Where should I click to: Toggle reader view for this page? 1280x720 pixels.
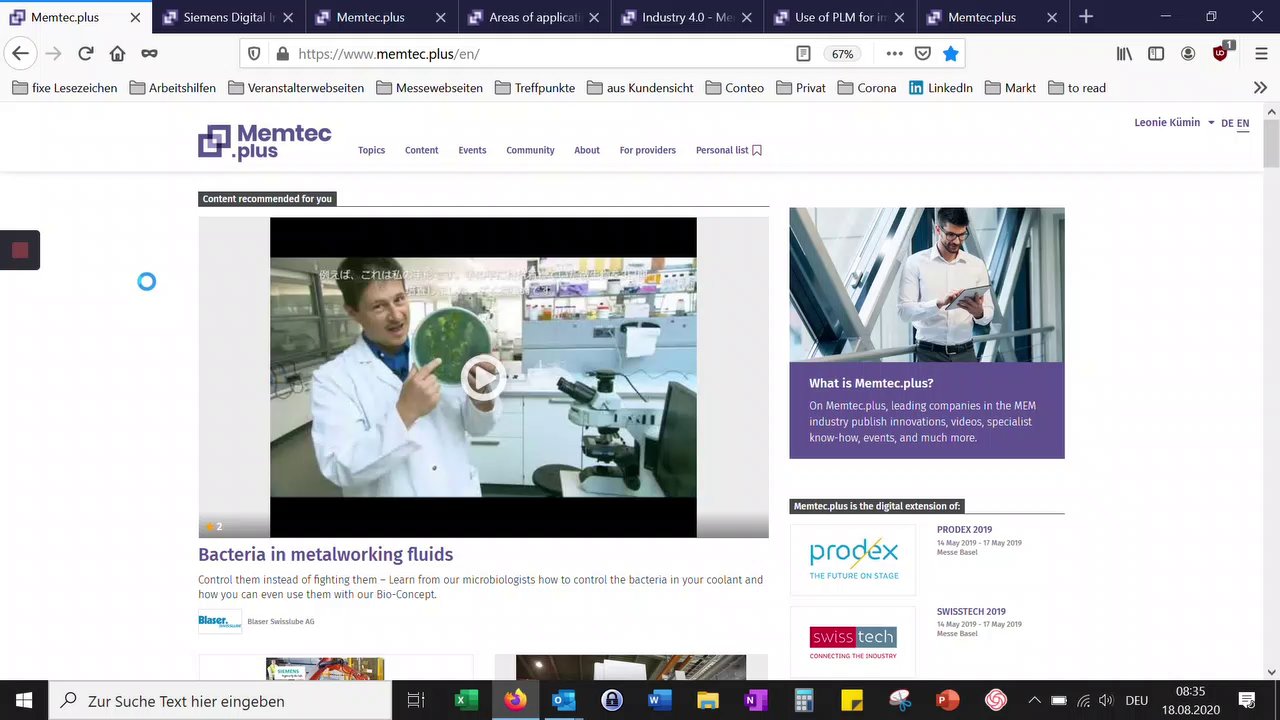pyautogui.click(x=803, y=54)
